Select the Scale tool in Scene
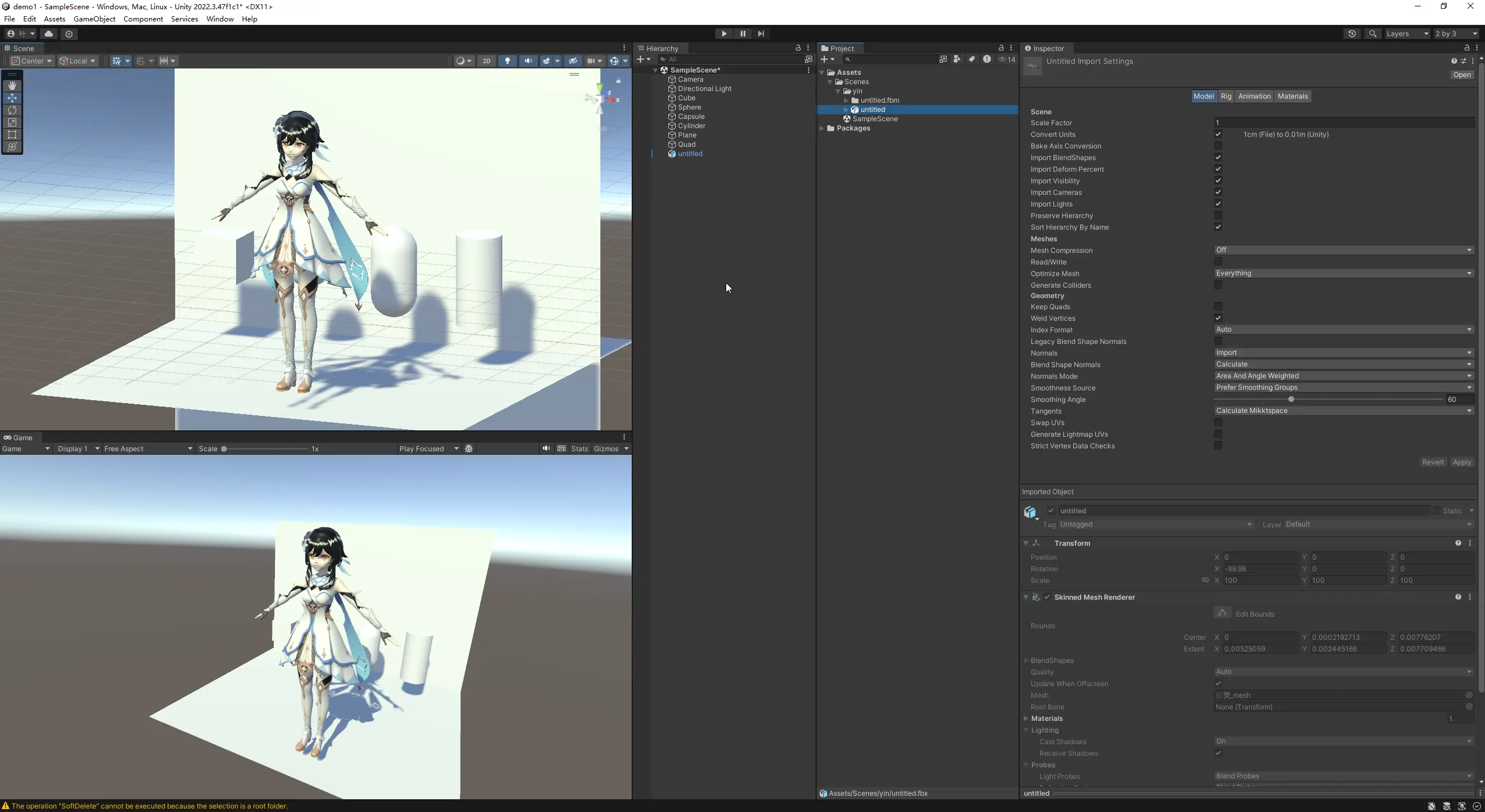 12,122
